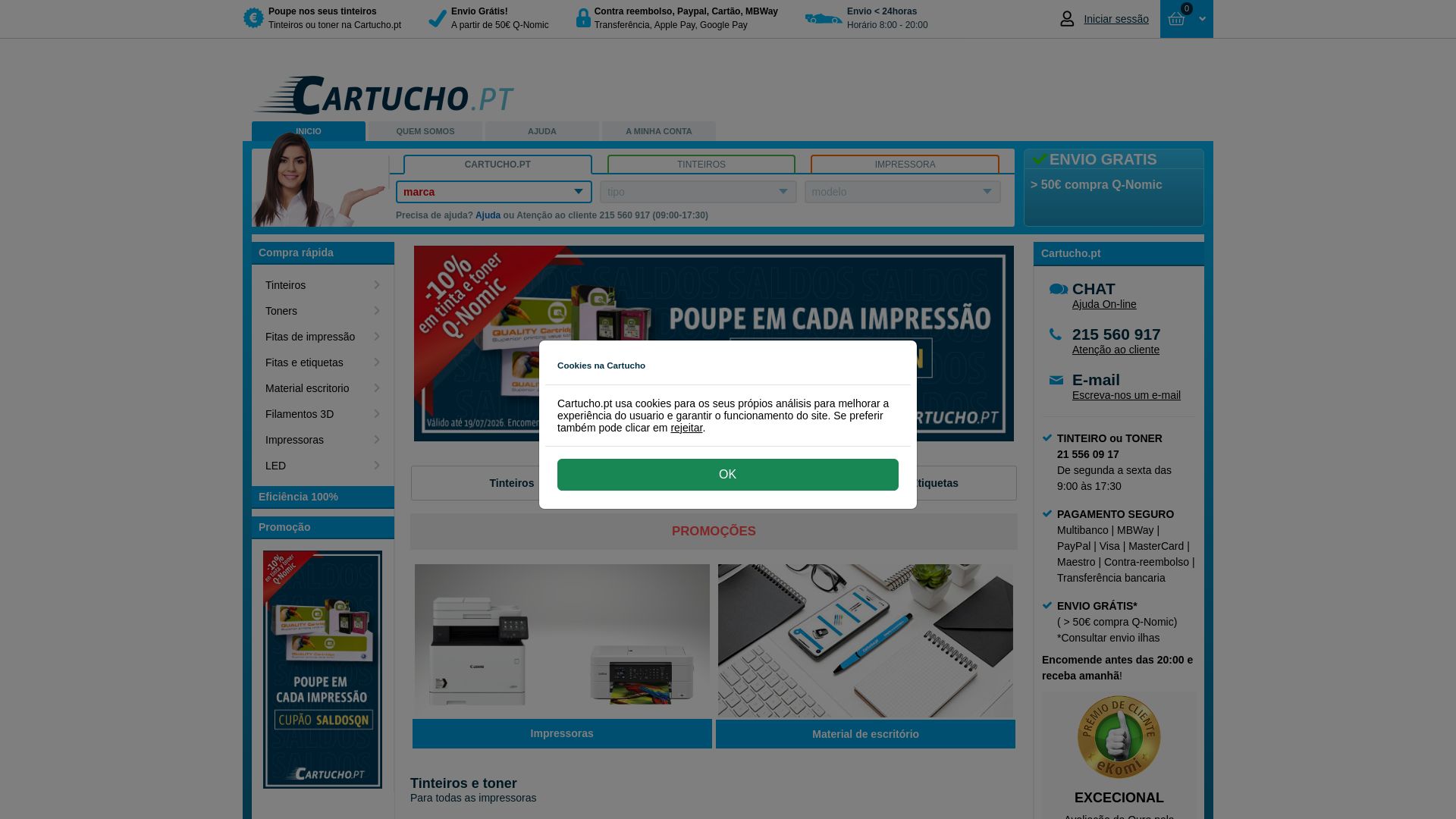Click the green check icon on ENVIO GRATIS
The image size is (1456, 819).
tap(1040, 158)
